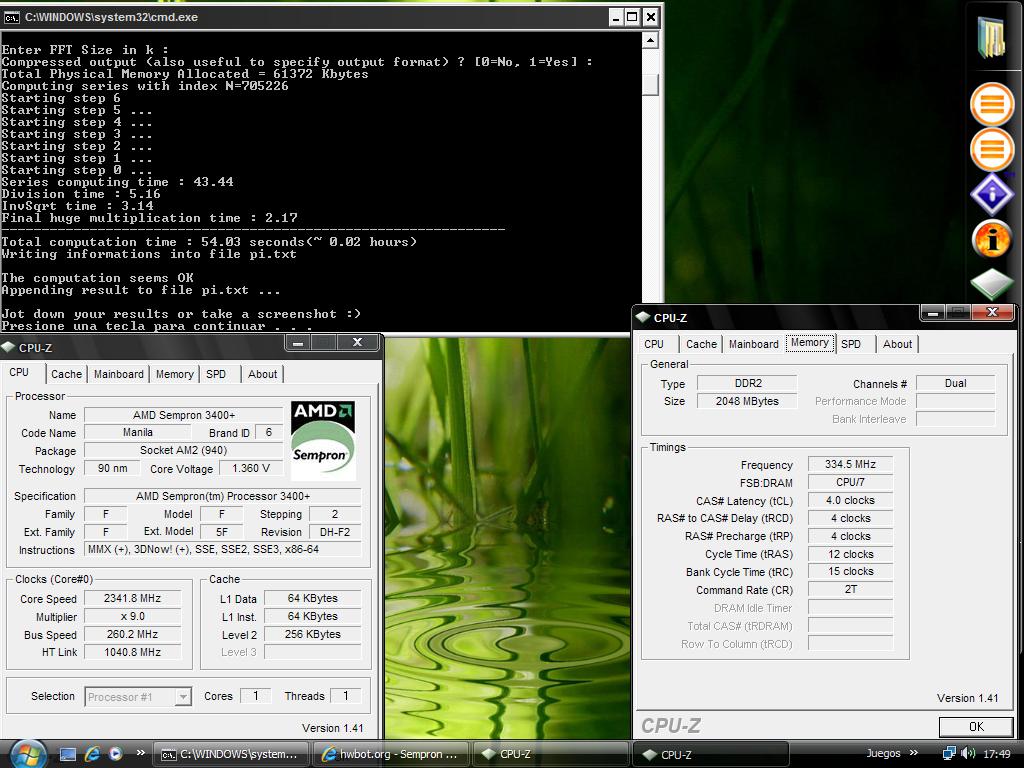Image resolution: width=1024 pixels, height=768 pixels.
Task: Click the left CPU-Z window title icon
Action: click(8, 347)
